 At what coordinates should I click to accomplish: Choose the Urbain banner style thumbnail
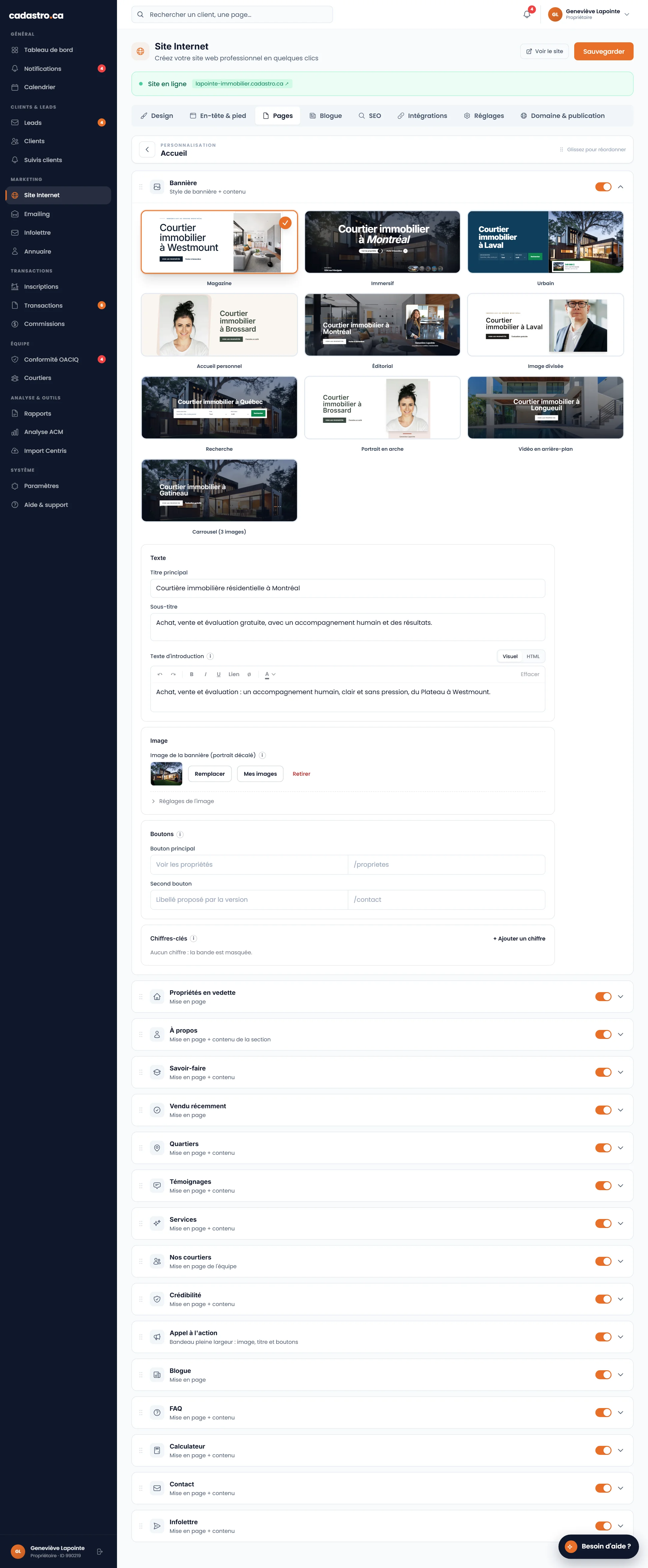click(x=545, y=242)
